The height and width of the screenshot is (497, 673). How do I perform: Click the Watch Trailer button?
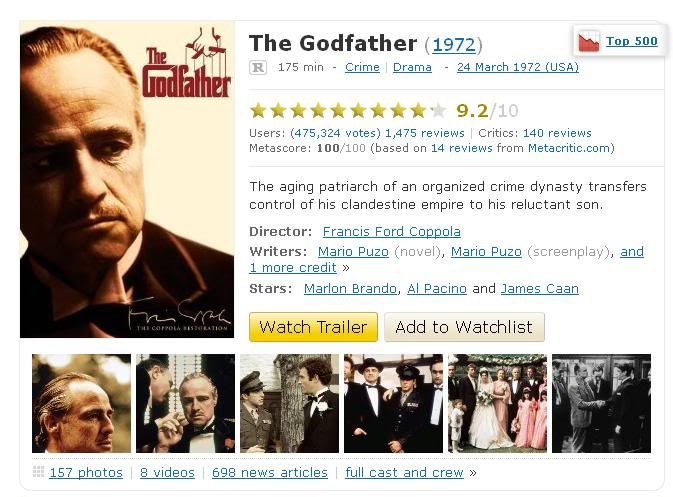313,327
